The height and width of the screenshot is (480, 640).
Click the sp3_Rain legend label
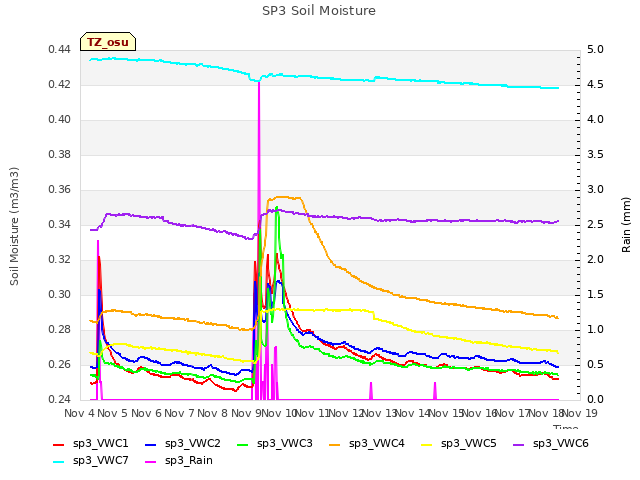pos(189,460)
